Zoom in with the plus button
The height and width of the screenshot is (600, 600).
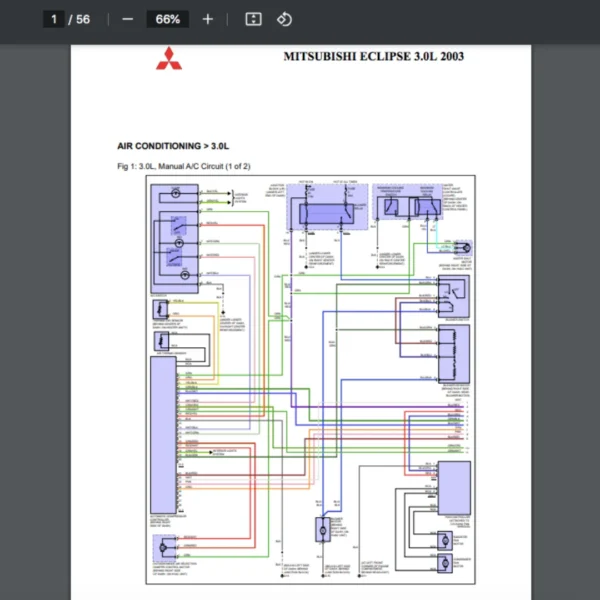[207, 19]
